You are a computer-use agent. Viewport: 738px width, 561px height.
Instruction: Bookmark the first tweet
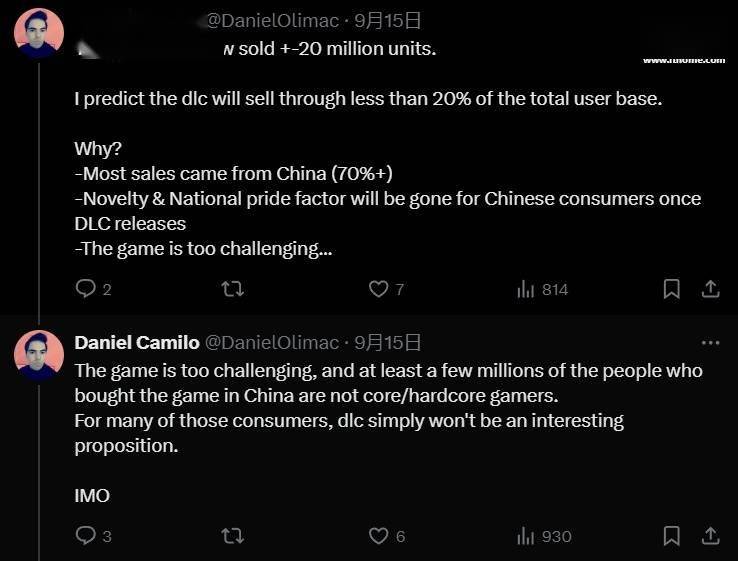pos(672,289)
